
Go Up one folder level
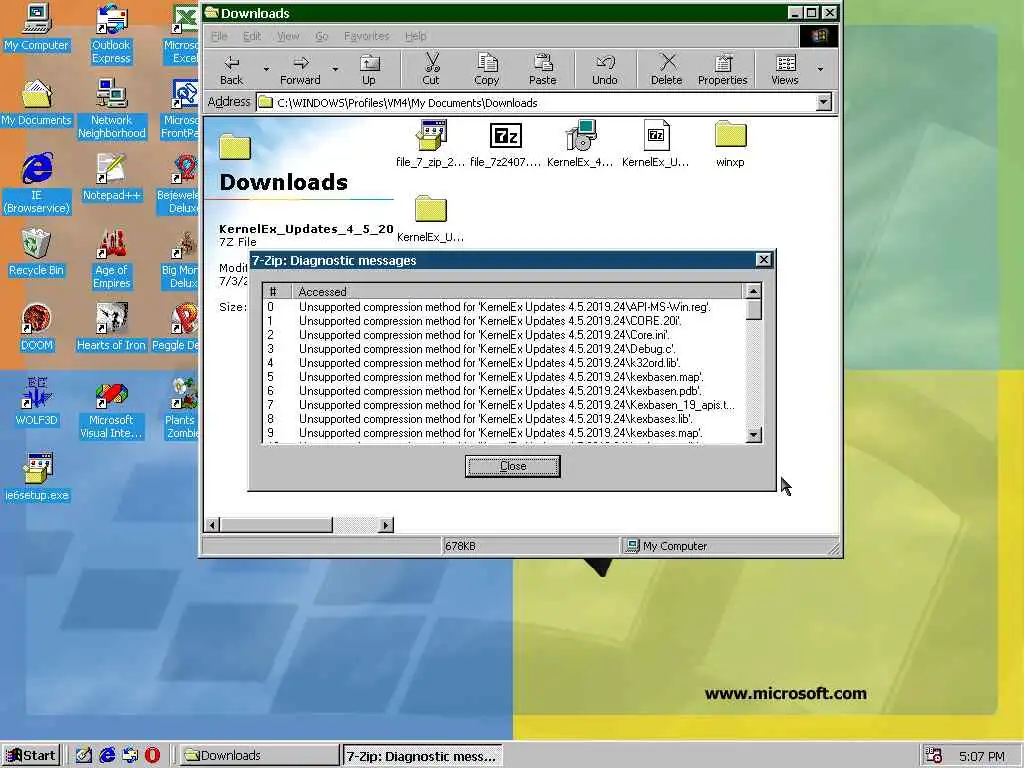(369, 70)
